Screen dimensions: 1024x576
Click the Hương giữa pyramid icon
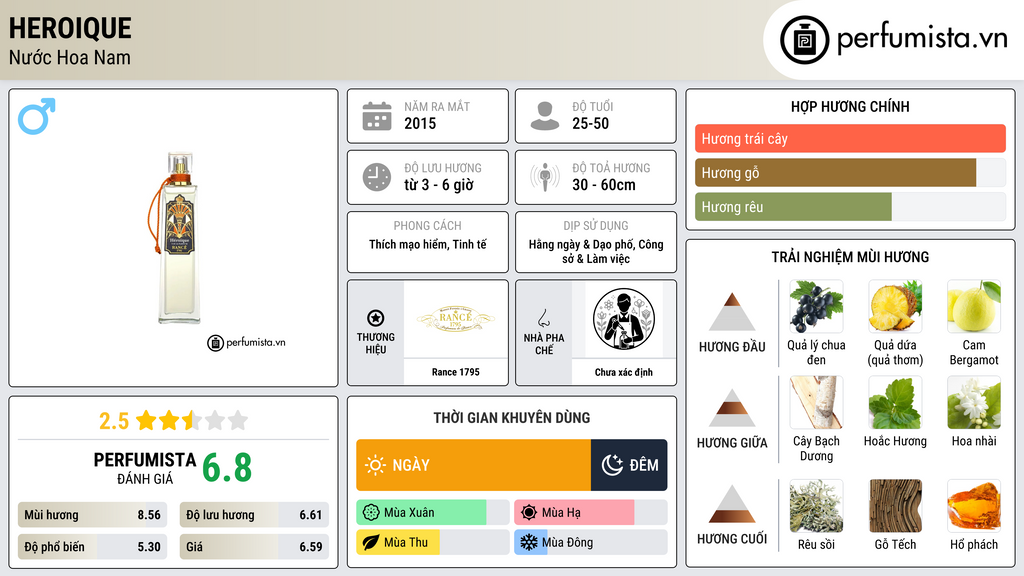click(732, 408)
